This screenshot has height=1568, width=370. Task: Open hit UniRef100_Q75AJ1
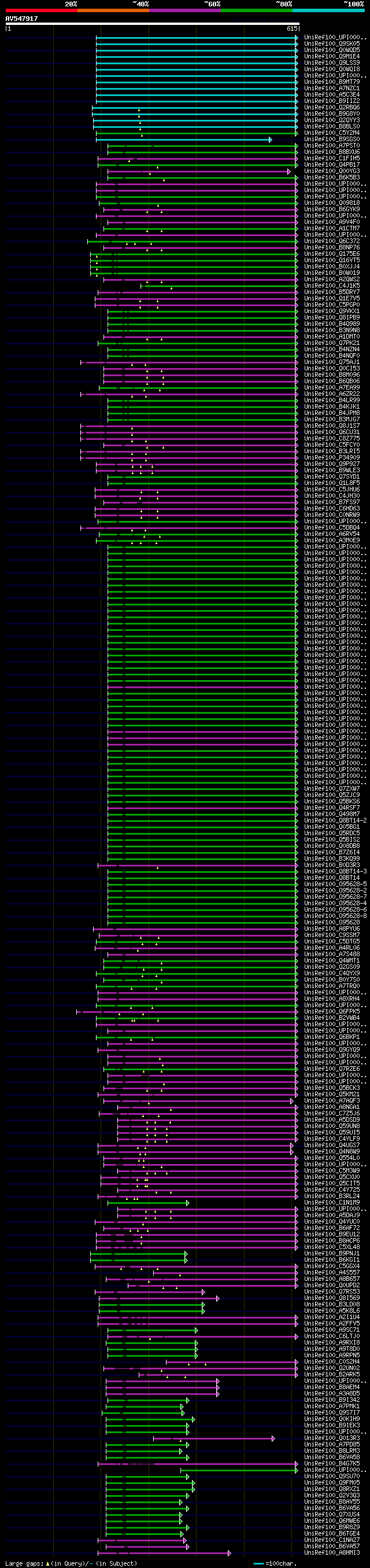[x=332, y=363]
